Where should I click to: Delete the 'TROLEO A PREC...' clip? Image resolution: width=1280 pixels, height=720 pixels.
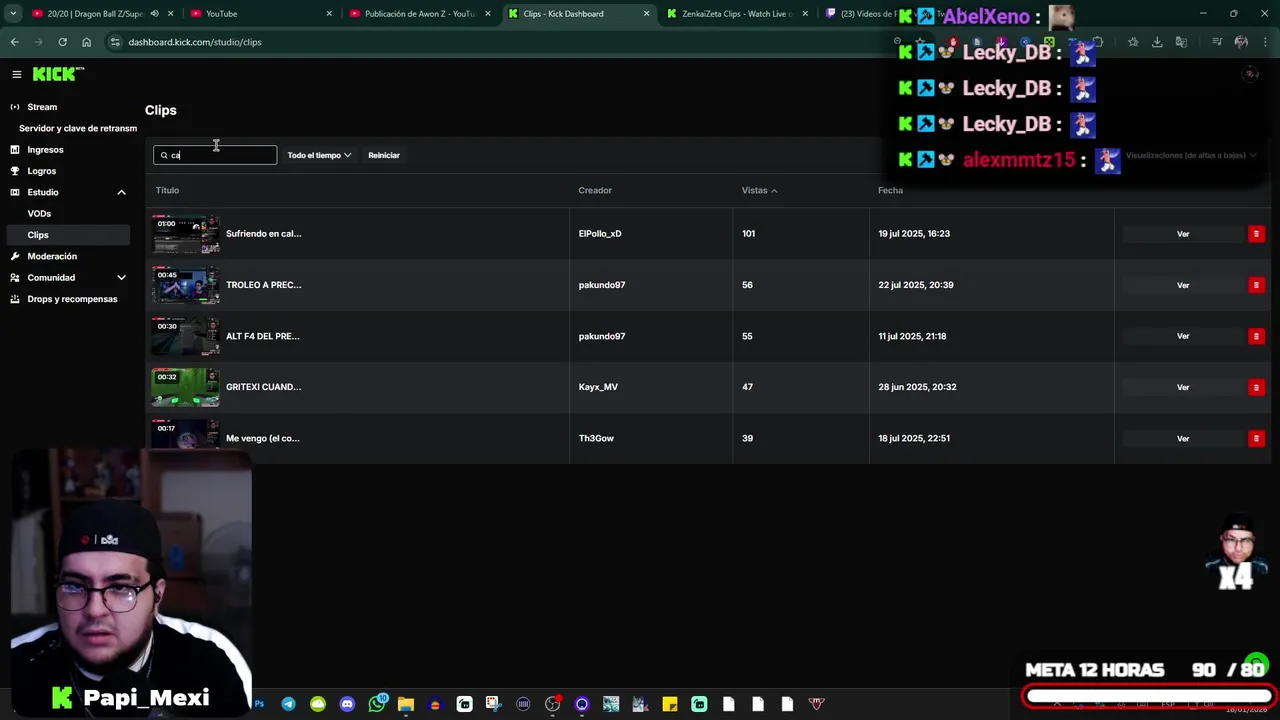point(1256,285)
